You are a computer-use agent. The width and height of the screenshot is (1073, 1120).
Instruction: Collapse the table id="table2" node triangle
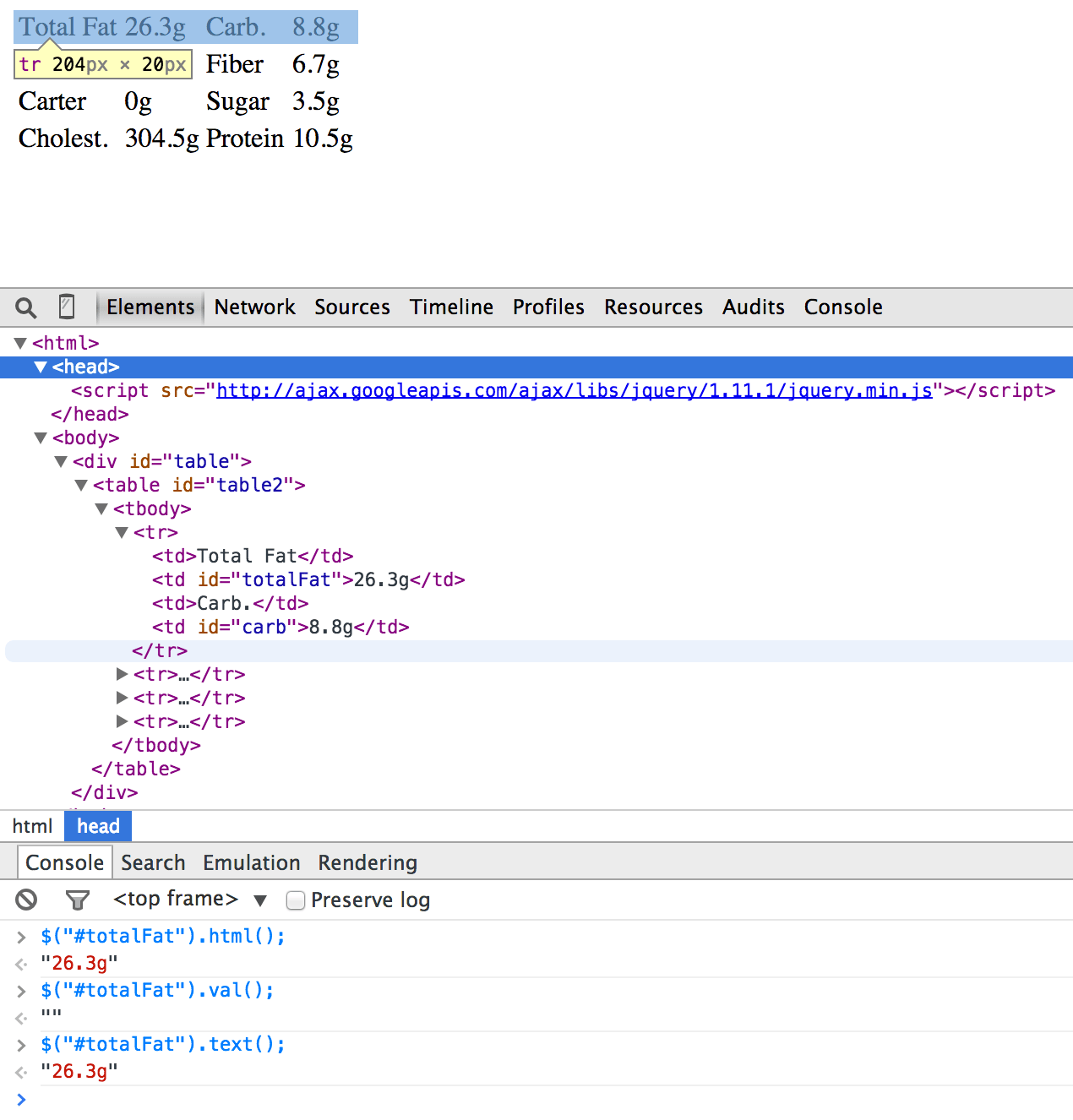81,485
